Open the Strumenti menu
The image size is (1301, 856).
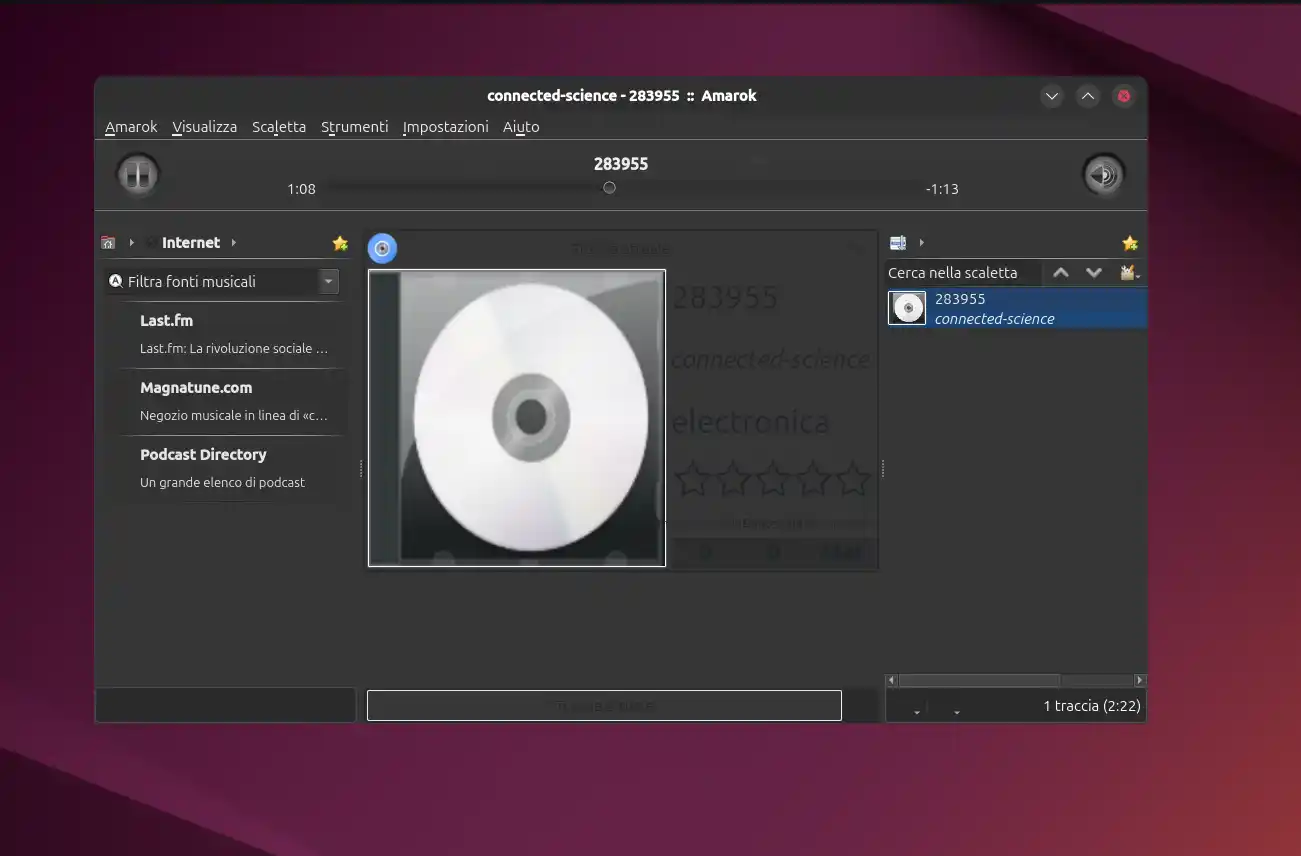point(354,127)
